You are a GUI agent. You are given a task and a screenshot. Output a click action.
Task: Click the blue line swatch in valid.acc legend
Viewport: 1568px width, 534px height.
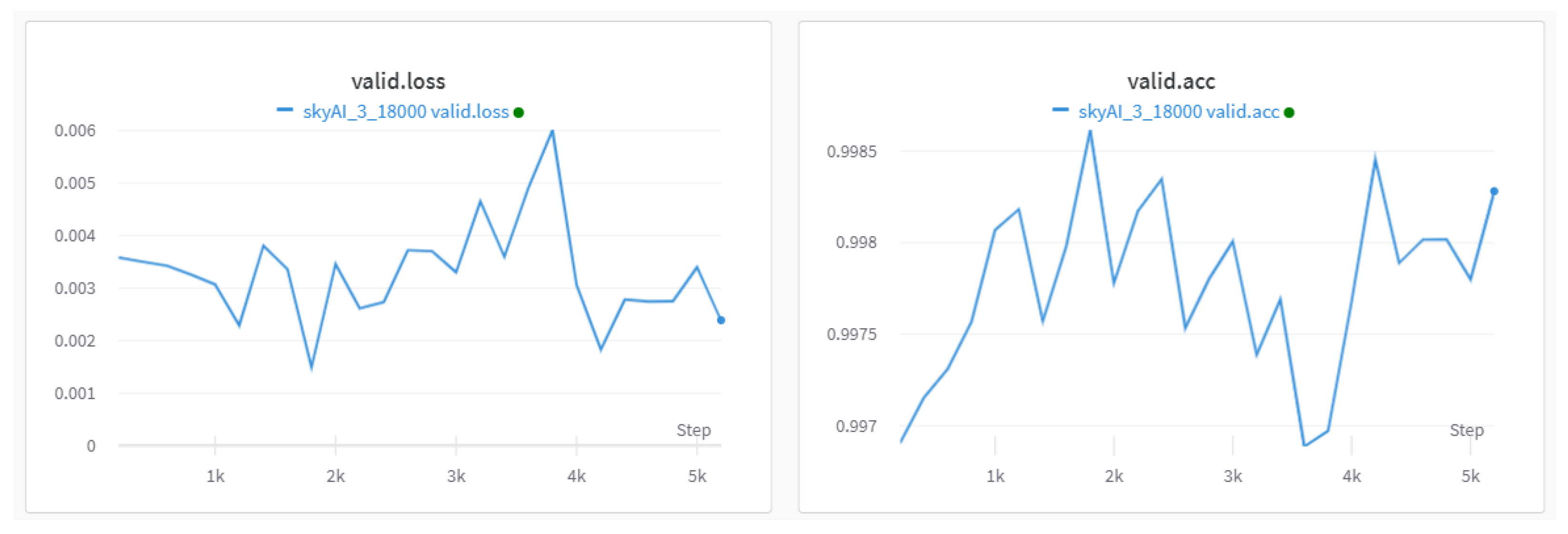tap(1060, 110)
